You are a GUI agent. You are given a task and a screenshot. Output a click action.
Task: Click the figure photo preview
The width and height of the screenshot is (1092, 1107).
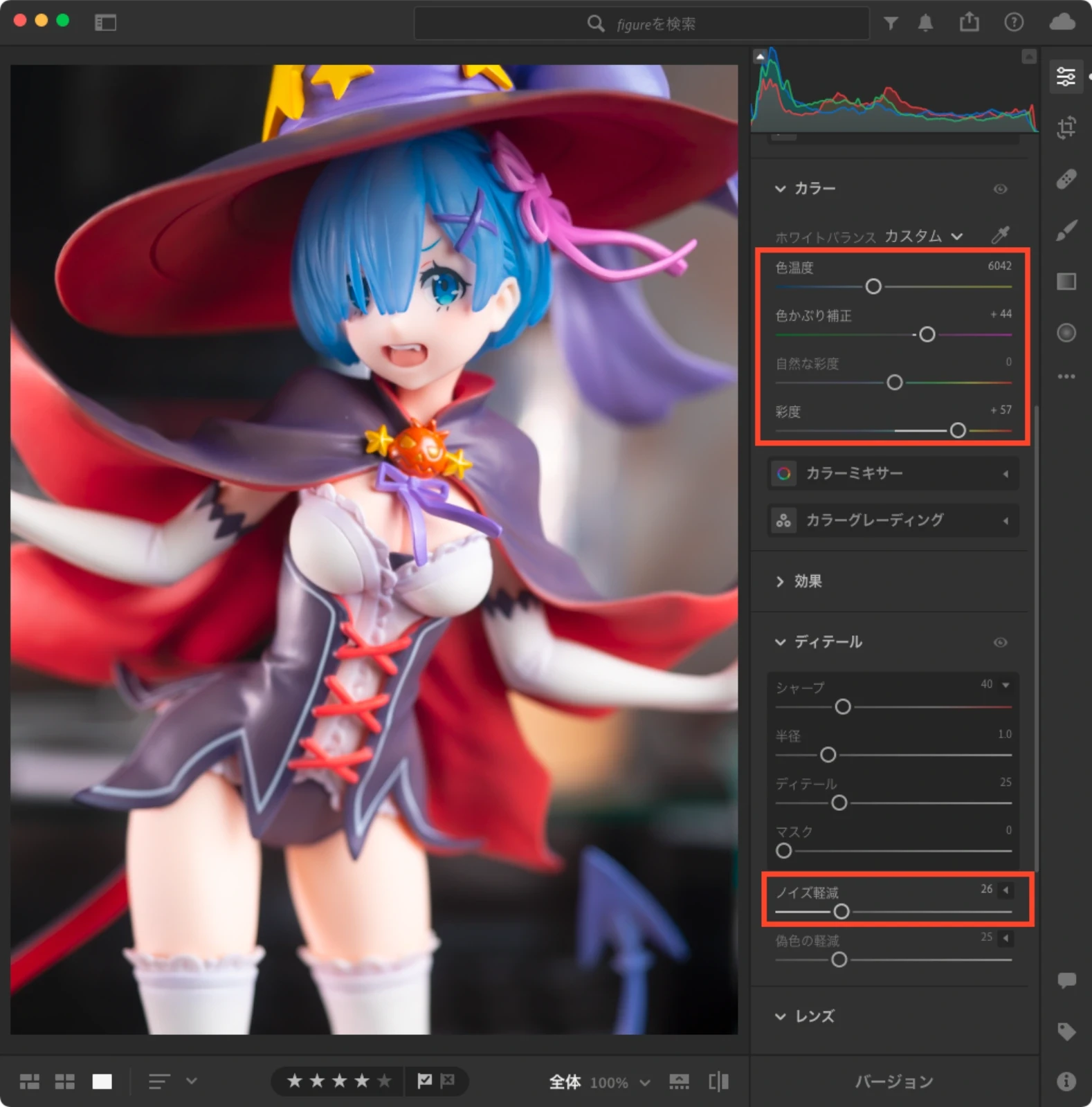coord(374,550)
